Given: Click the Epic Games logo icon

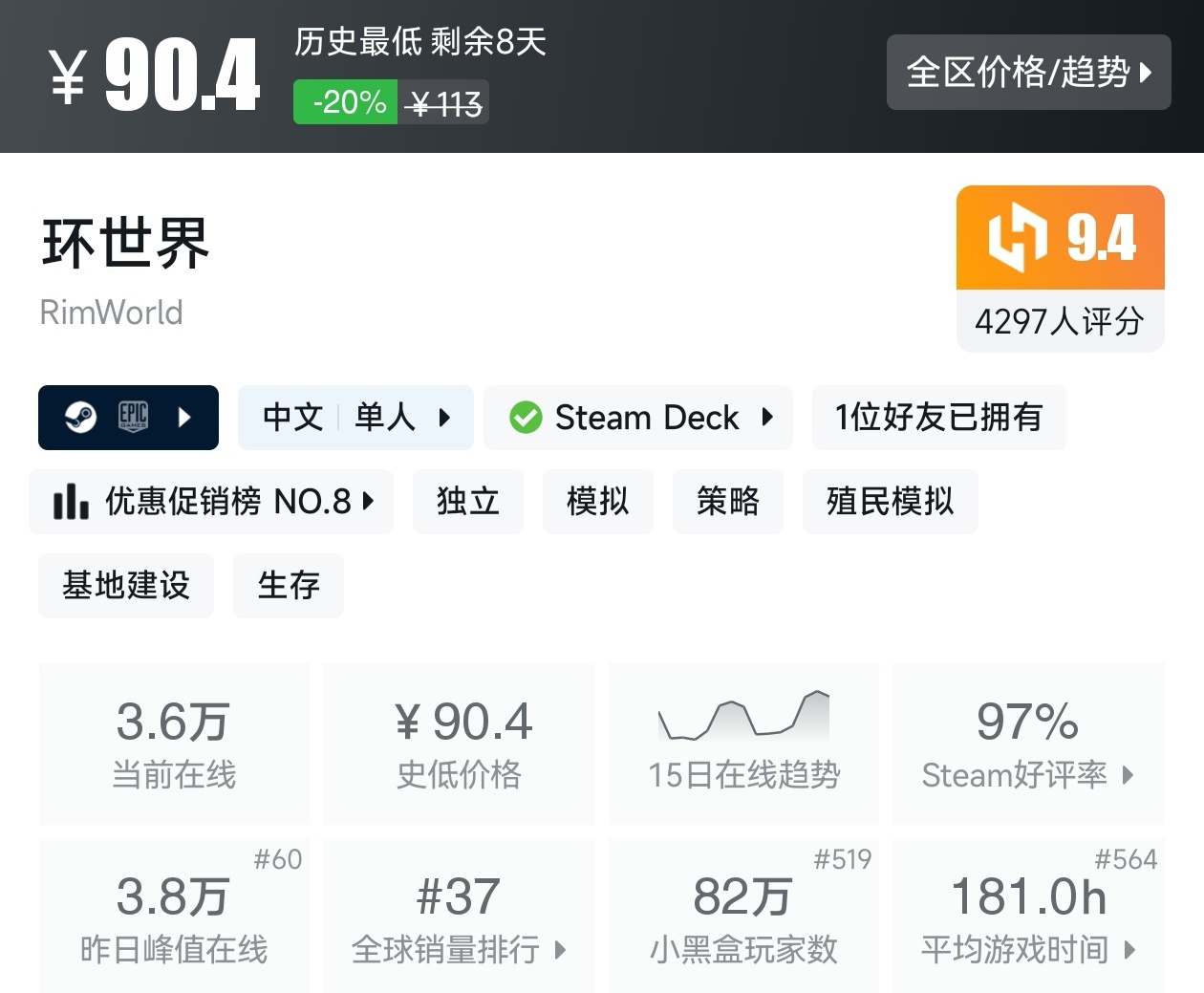Looking at the screenshot, I should pyautogui.click(x=133, y=417).
